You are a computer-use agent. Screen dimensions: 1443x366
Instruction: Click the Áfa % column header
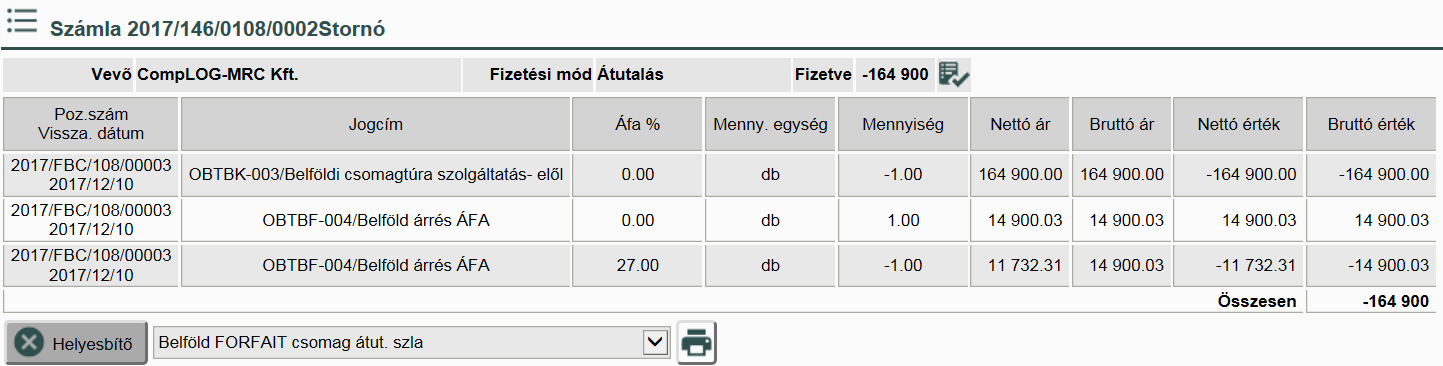637,125
